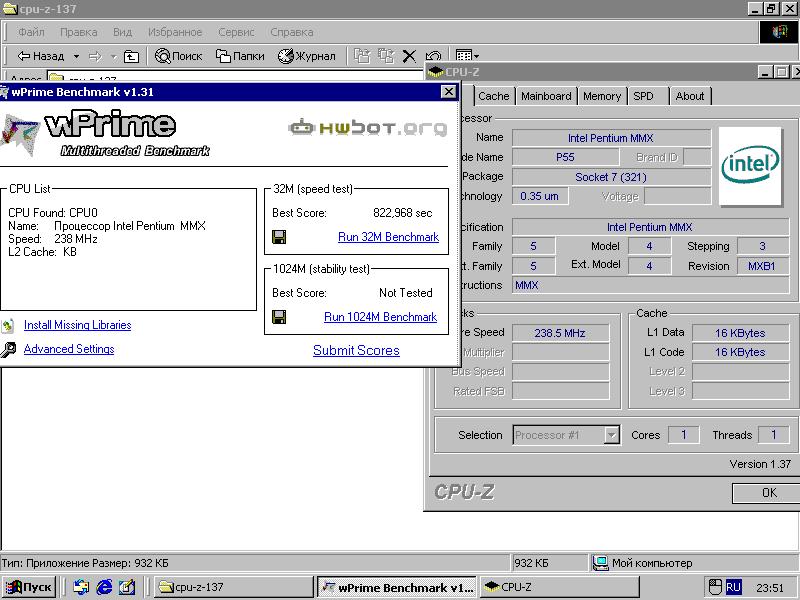Open the Правка menu
The image size is (800, 600).
coord(79,32)
